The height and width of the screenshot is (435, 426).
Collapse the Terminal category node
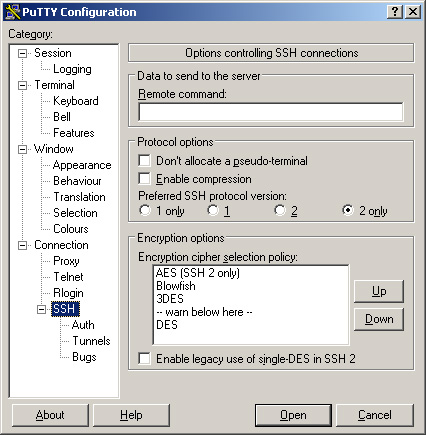click(x=22, y=85)
